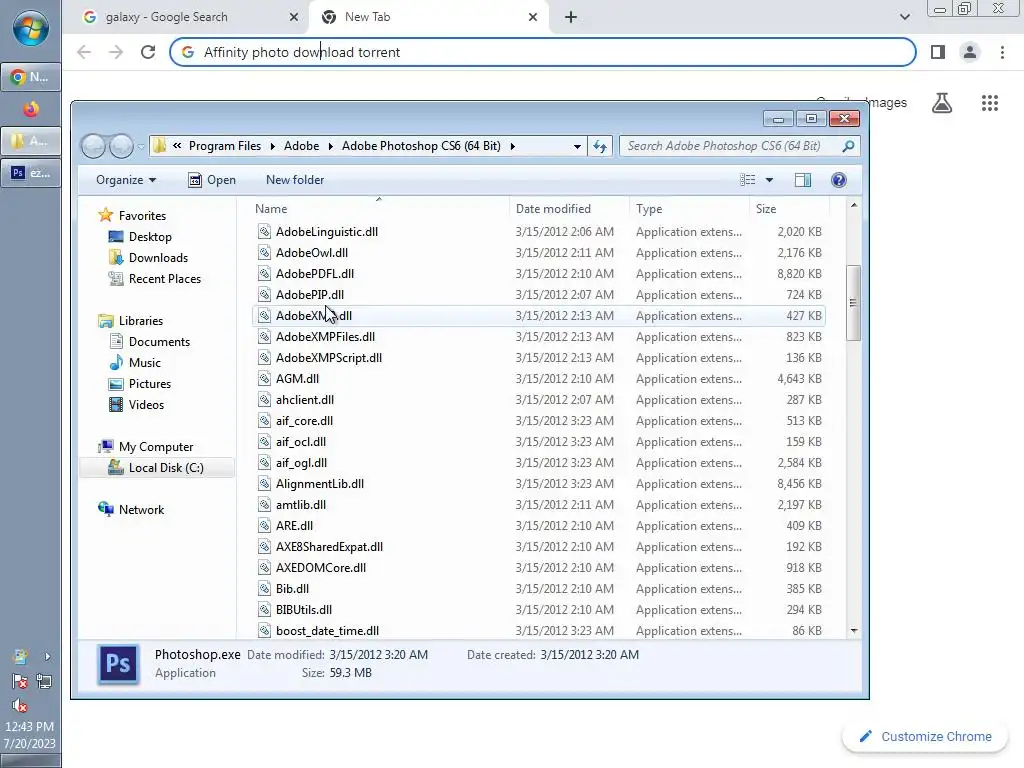Open the Documents library
The height and width of the screenshot is (768, 1024).
[x=159, y=342]
